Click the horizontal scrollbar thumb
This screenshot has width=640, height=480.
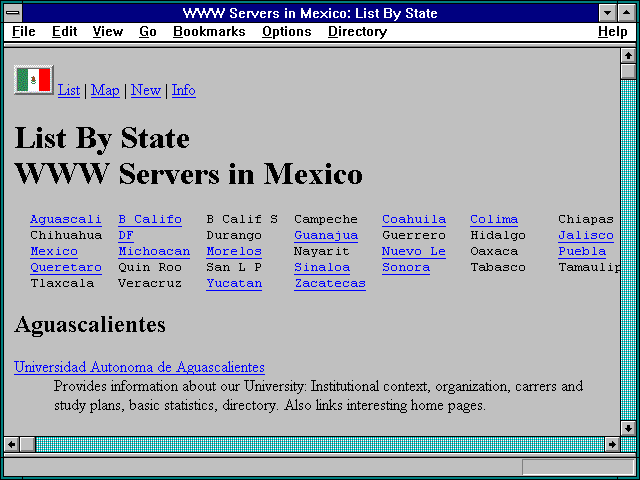(x=27, y=444)
